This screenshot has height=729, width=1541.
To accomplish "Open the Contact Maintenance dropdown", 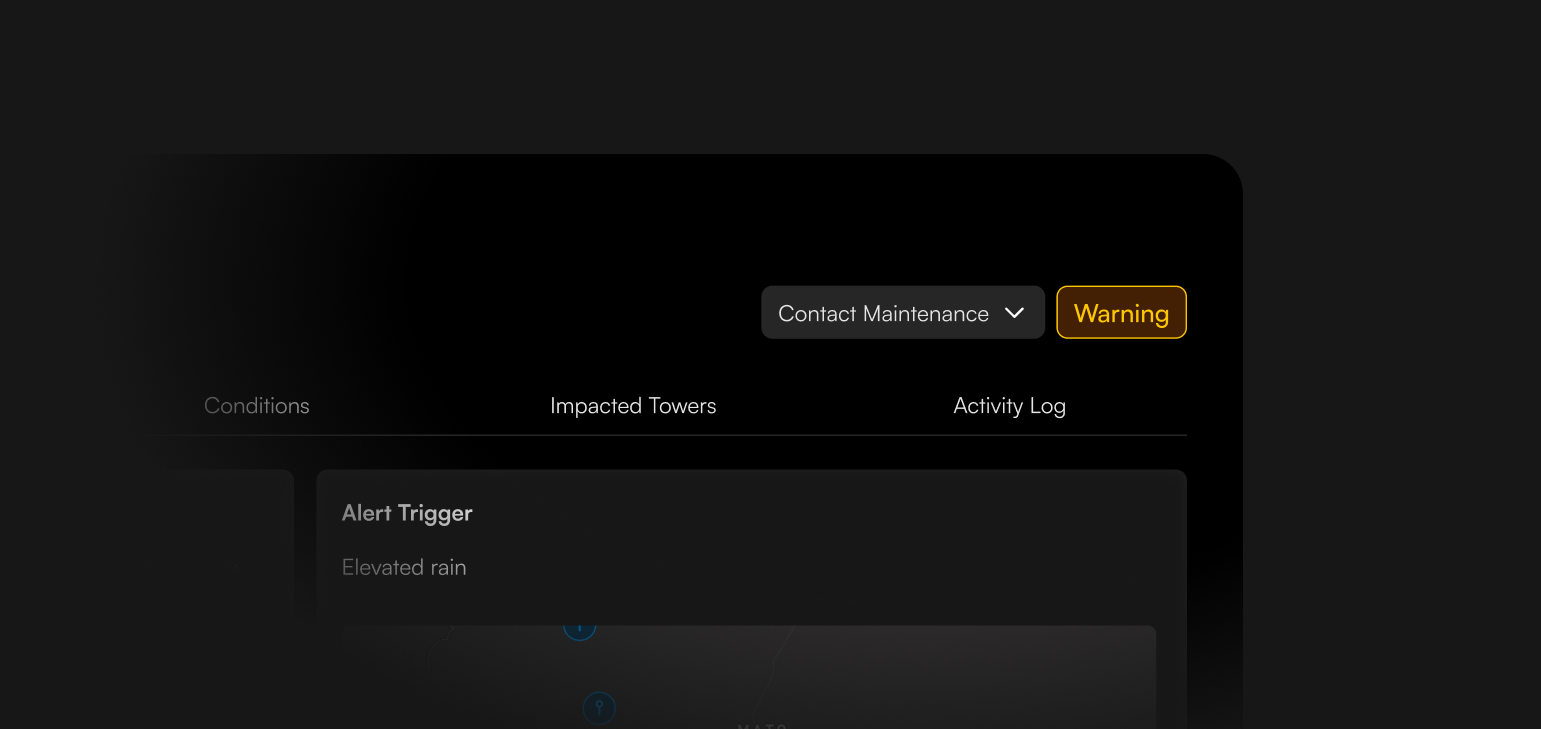I will tap(903, 313).
